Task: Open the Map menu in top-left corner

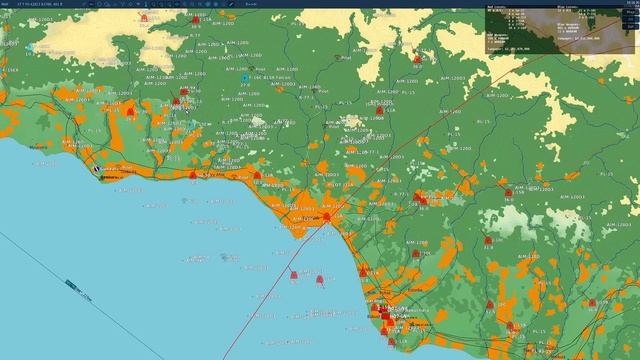Action: point(5,4)
